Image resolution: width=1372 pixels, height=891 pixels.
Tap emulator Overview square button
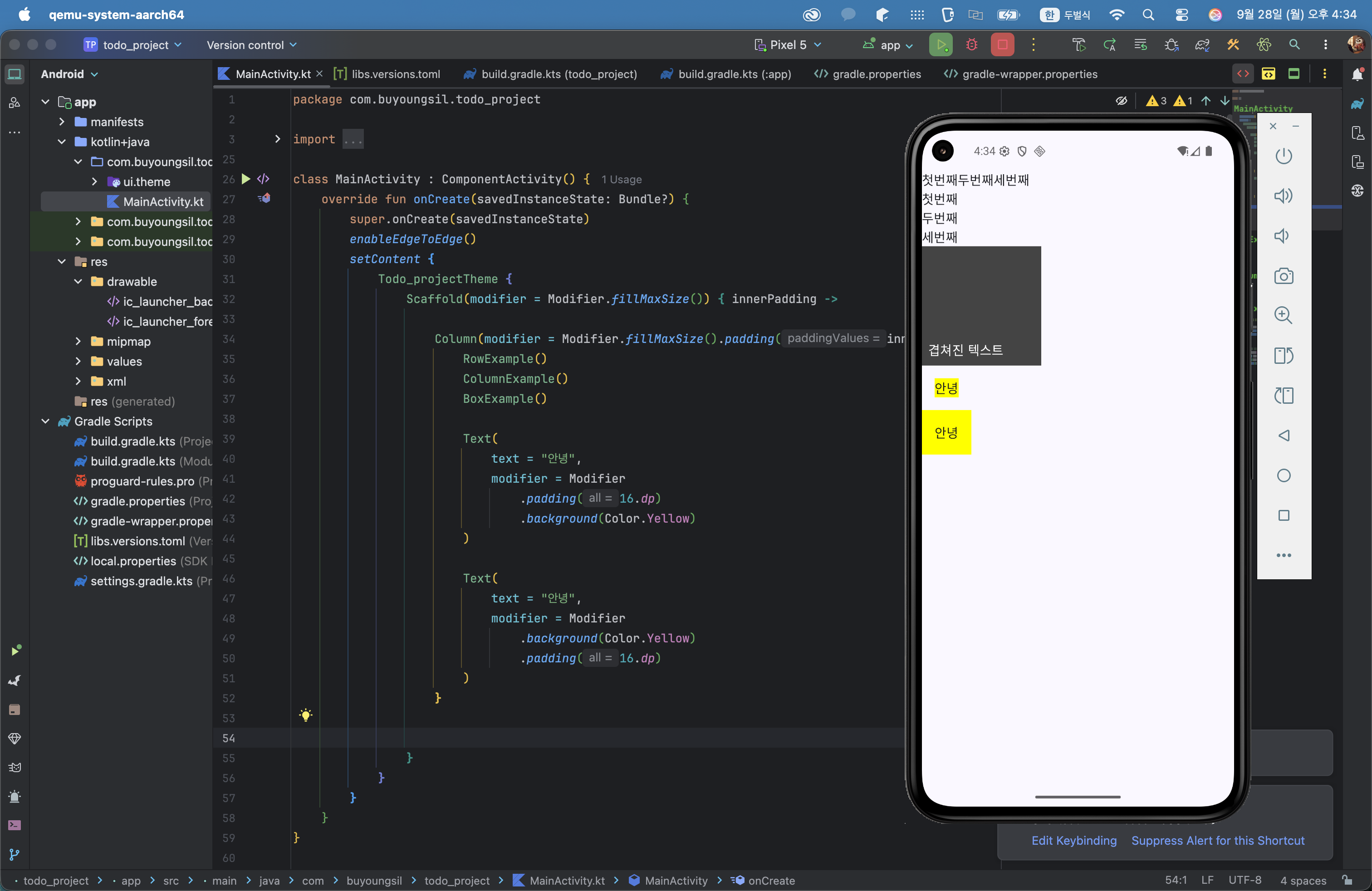(x=1283, y=515)
